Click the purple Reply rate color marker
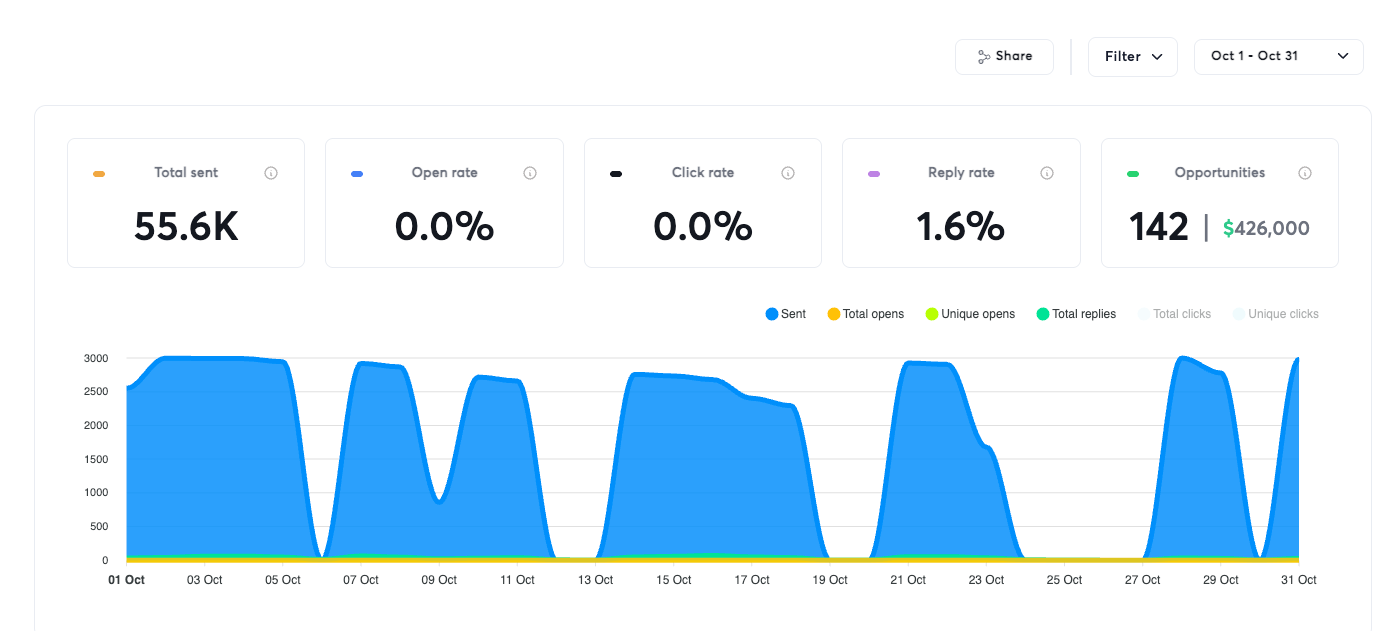The width and height of the screenshot is (1377, 631). point(874,174)
